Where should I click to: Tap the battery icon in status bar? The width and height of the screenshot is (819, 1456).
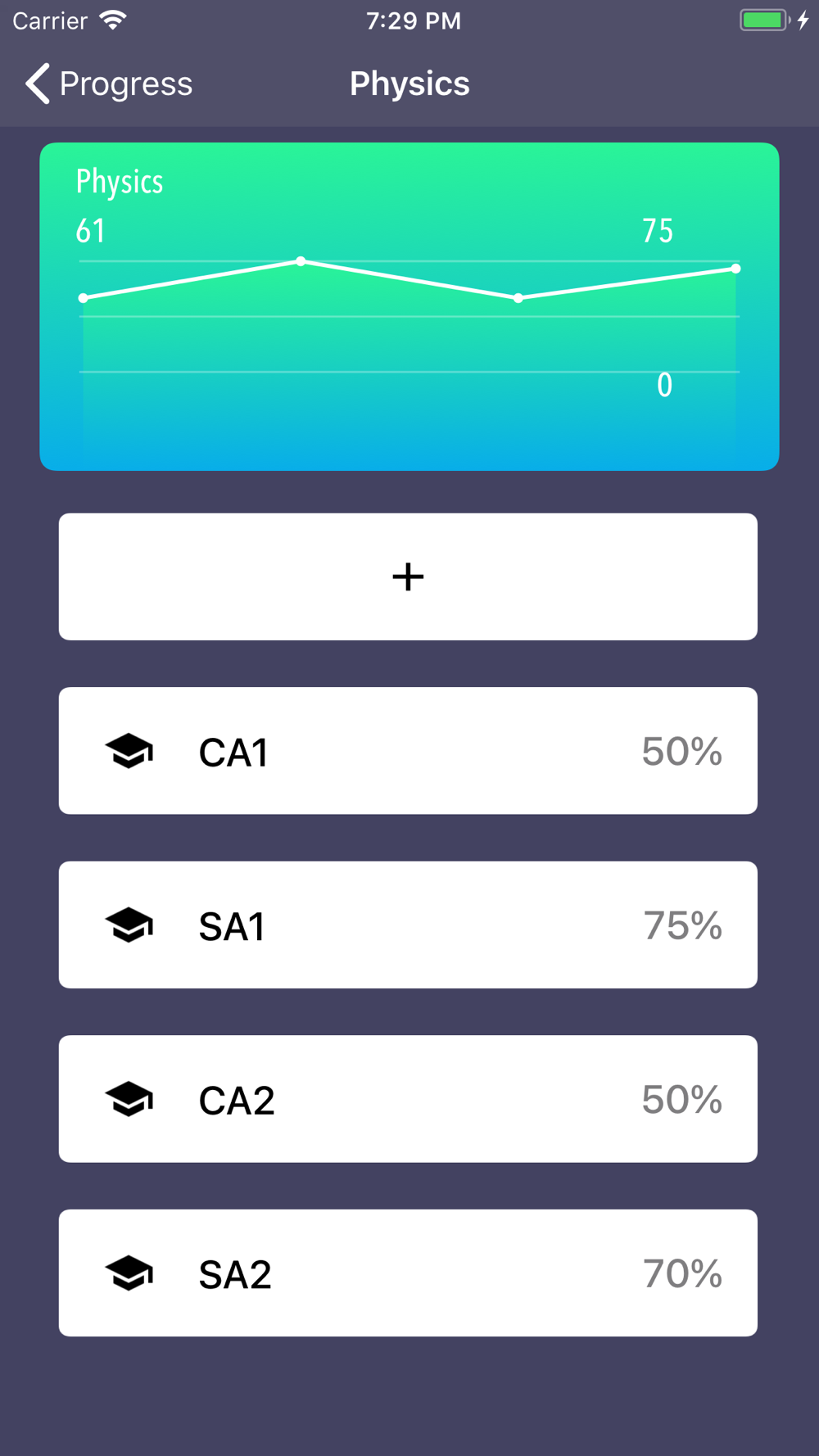(763, 20)
